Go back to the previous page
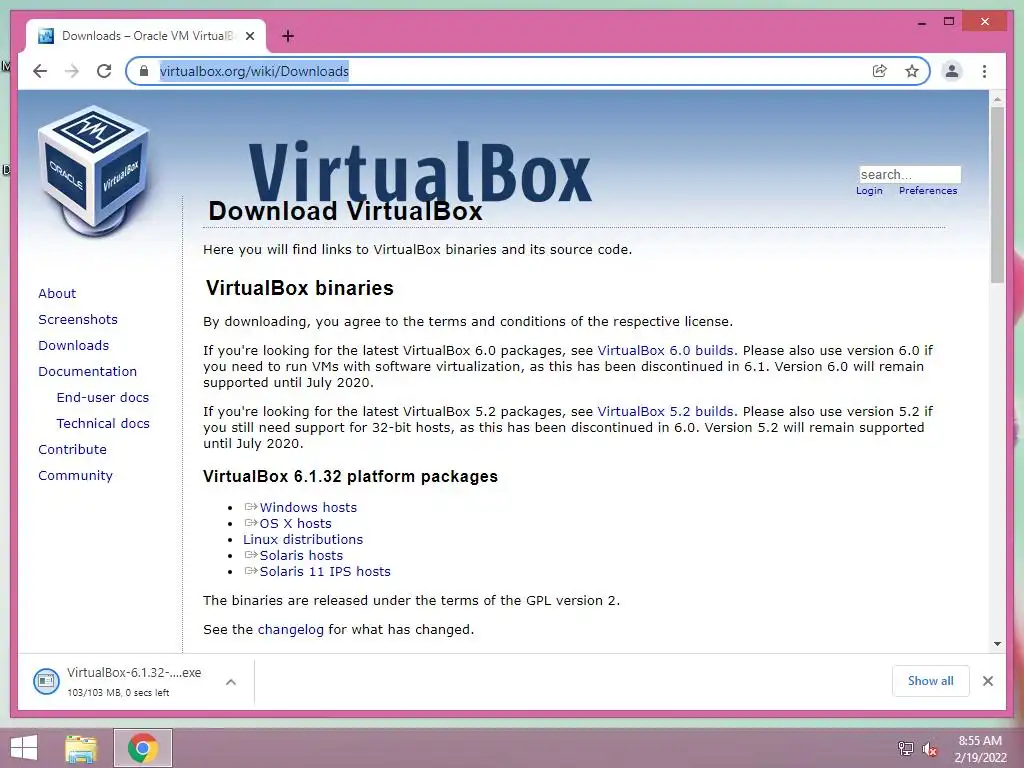This screenshot has height=768, width=1024. coord(40,71)
